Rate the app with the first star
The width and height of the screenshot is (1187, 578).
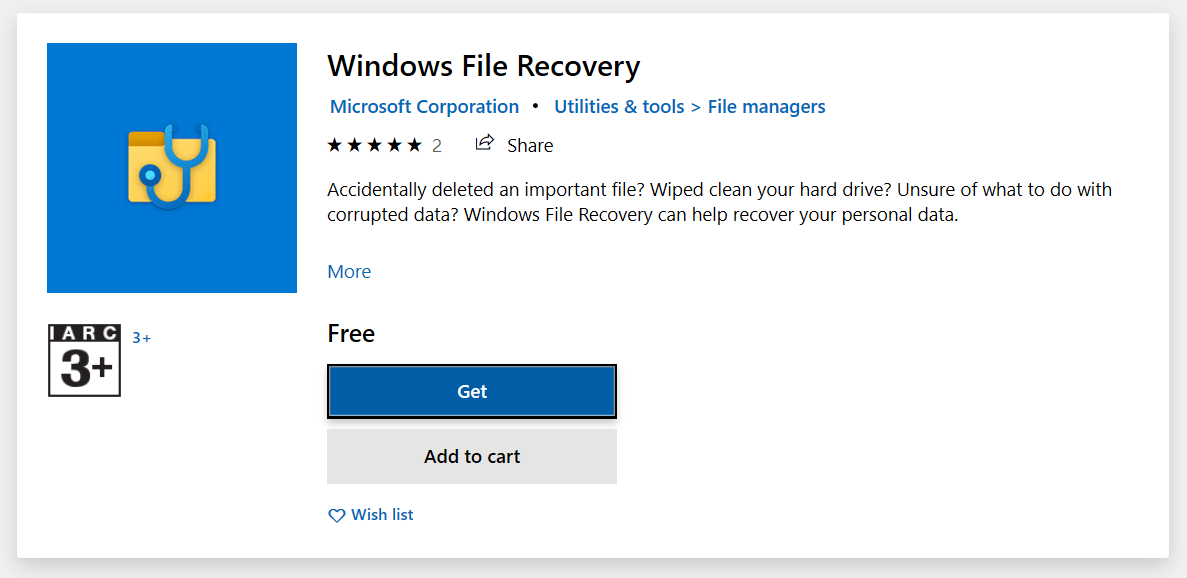click(x=334, y=144)
